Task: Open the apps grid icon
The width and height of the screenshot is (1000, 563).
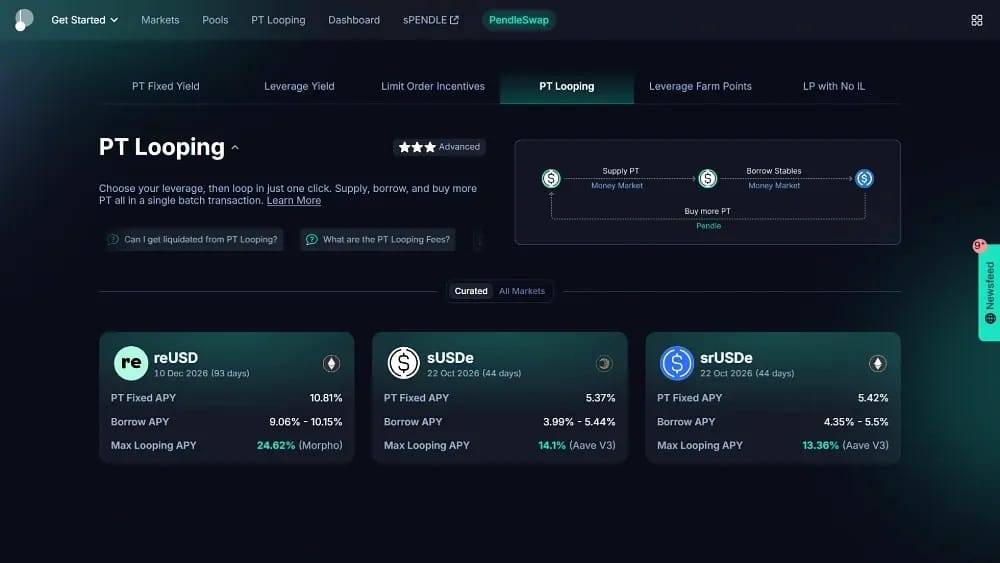Action: [x=976, y=20]
